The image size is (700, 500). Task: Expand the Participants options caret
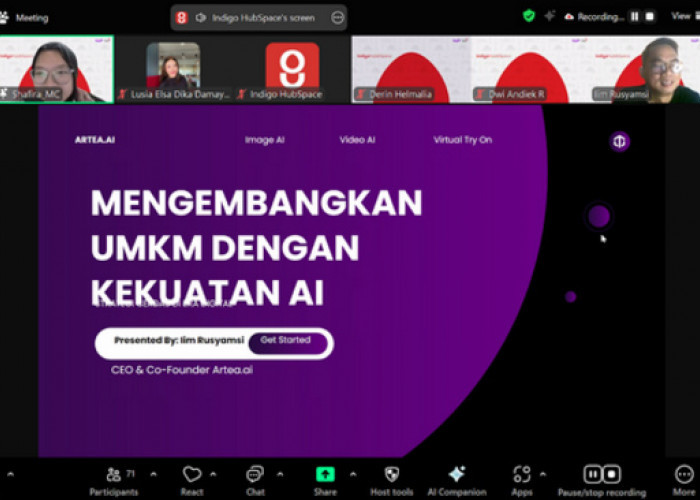coord(154,474)
